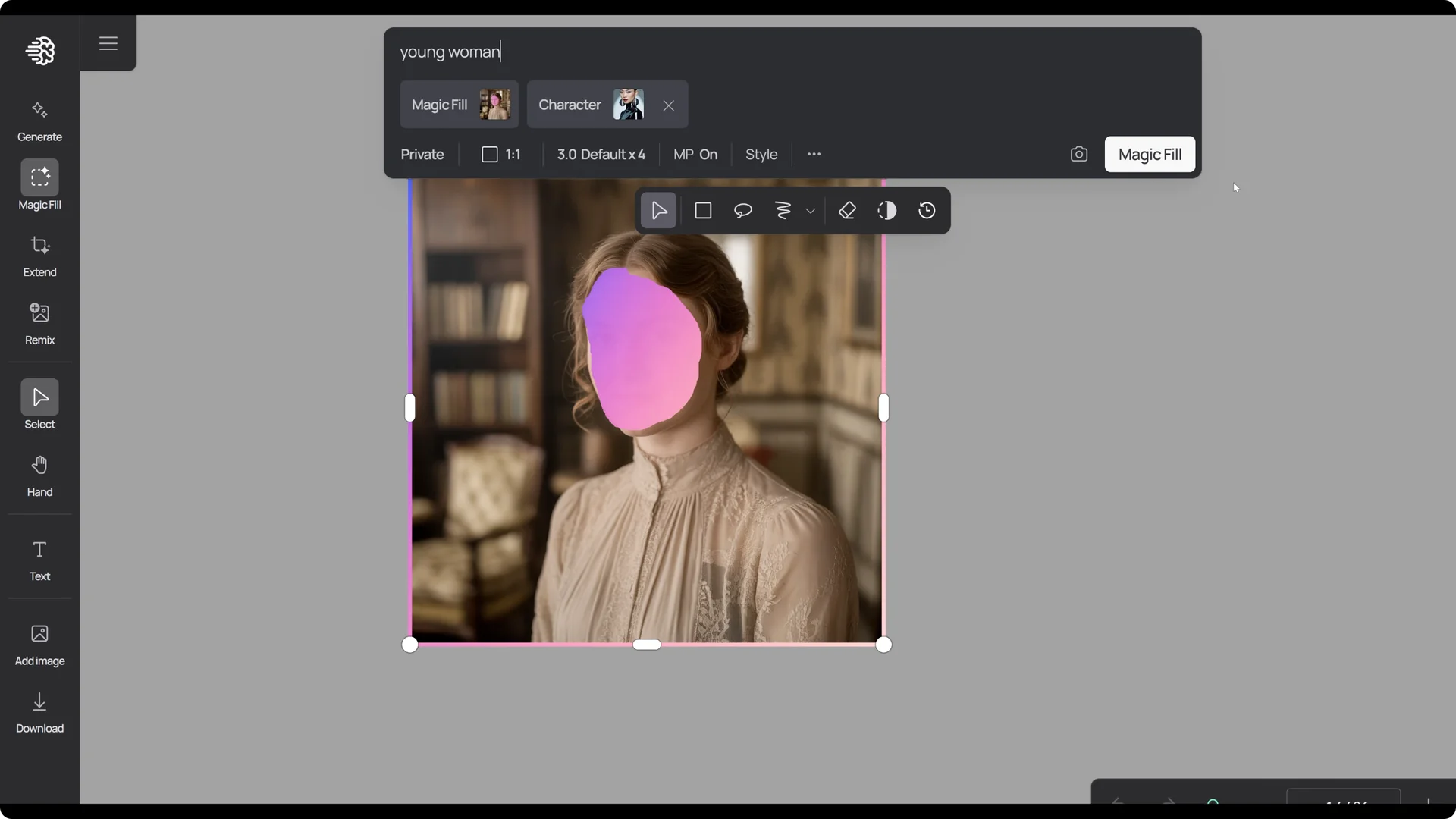
Task: Restore the selection history
Action: click(927, 210)
